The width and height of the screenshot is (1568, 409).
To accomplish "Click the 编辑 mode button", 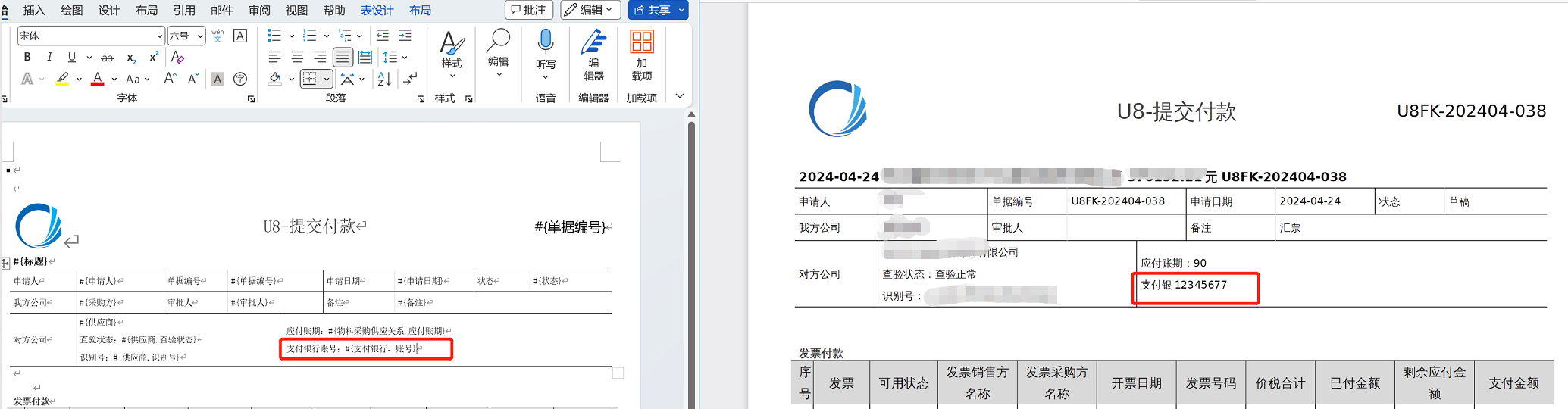I will (591, 10).
